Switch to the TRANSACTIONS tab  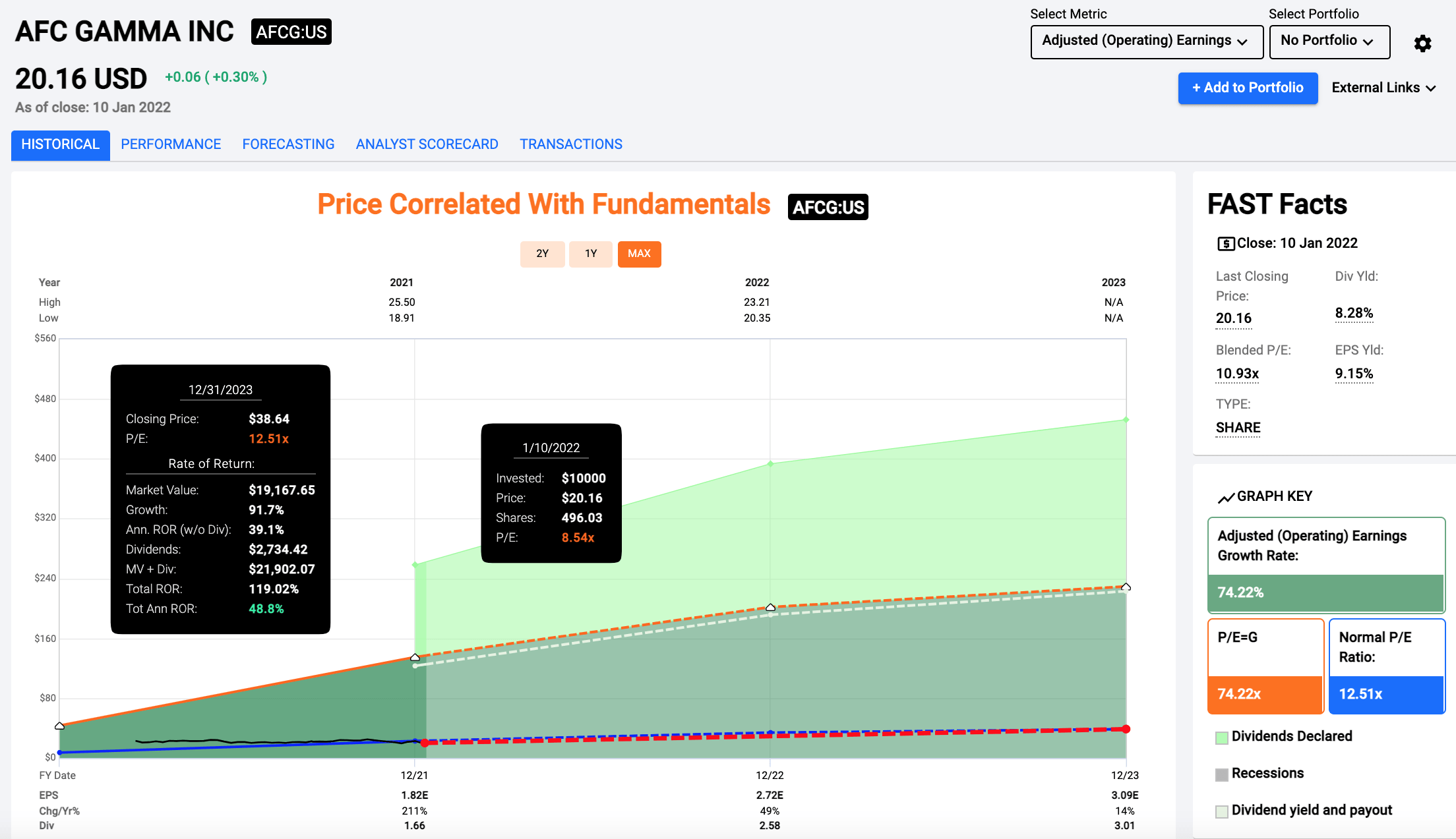pyautogui.click(x=570, y=144)
